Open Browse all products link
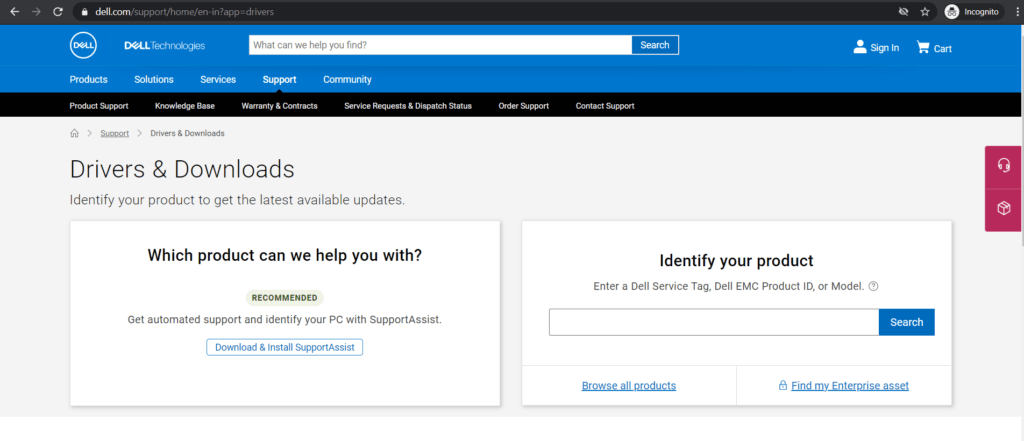 (x=629, y=385)
